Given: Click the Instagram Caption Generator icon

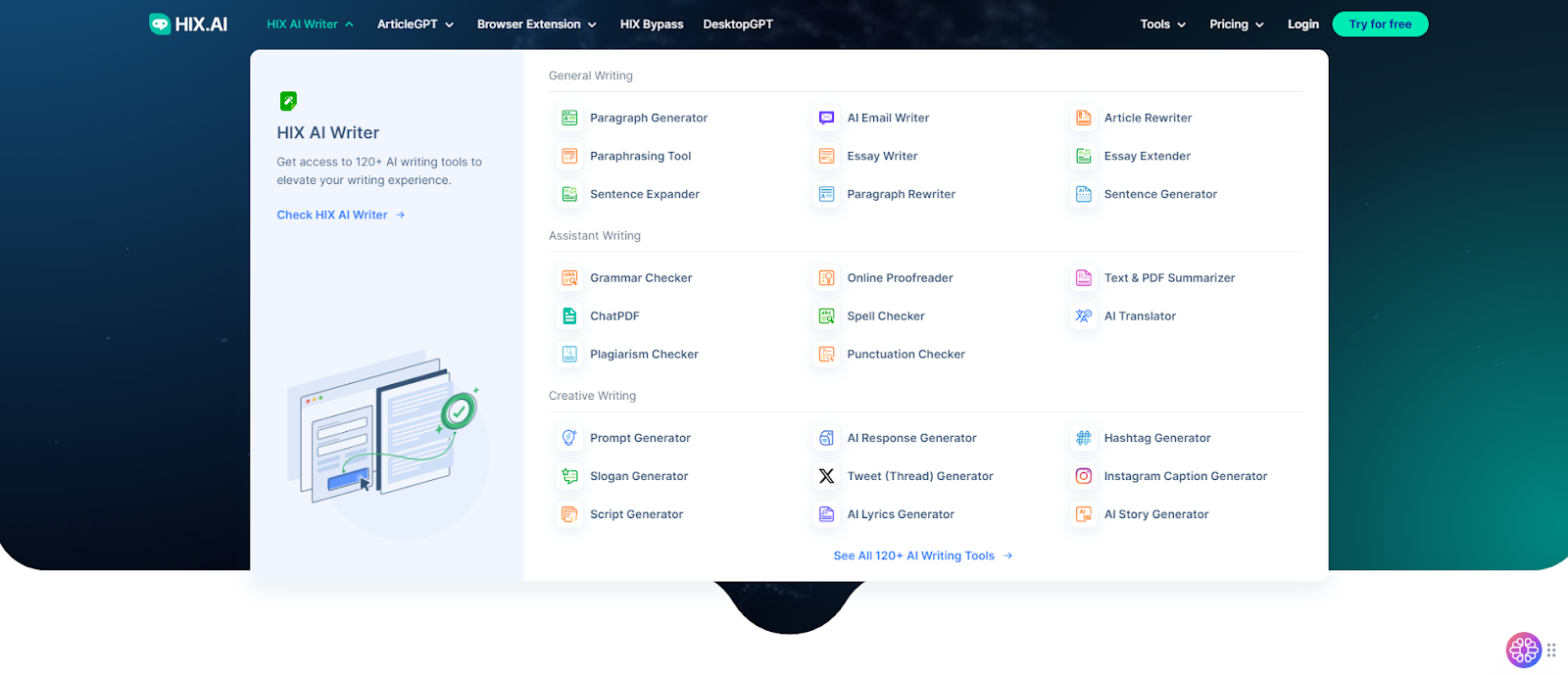Looking at the screenshot, I should tap(1084, 476).
